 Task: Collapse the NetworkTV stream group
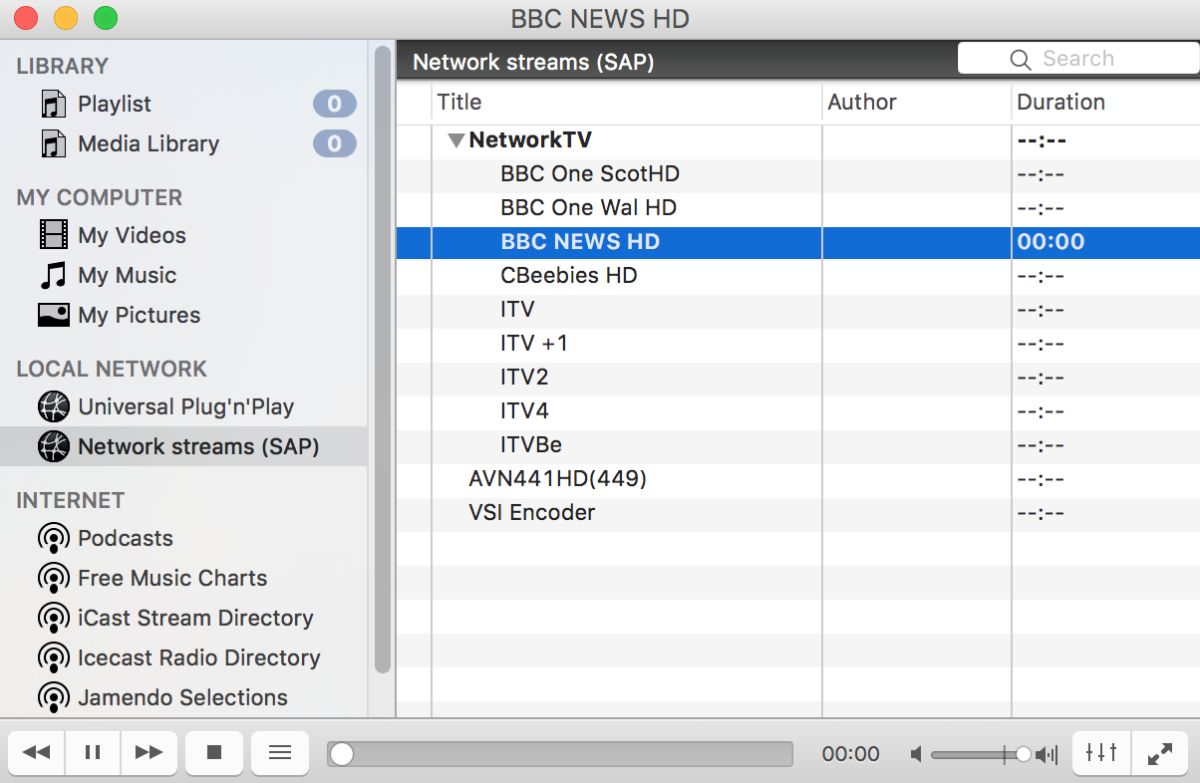[456, 140]
